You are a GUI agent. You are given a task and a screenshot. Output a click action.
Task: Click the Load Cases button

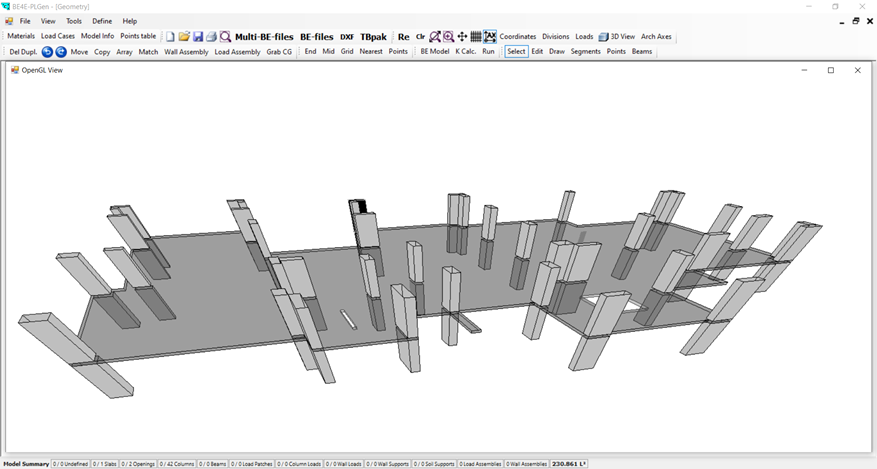pos(58,36)
